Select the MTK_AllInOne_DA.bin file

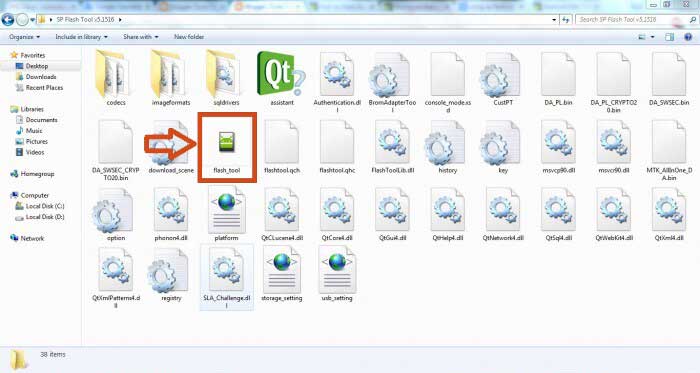point(669,150)
